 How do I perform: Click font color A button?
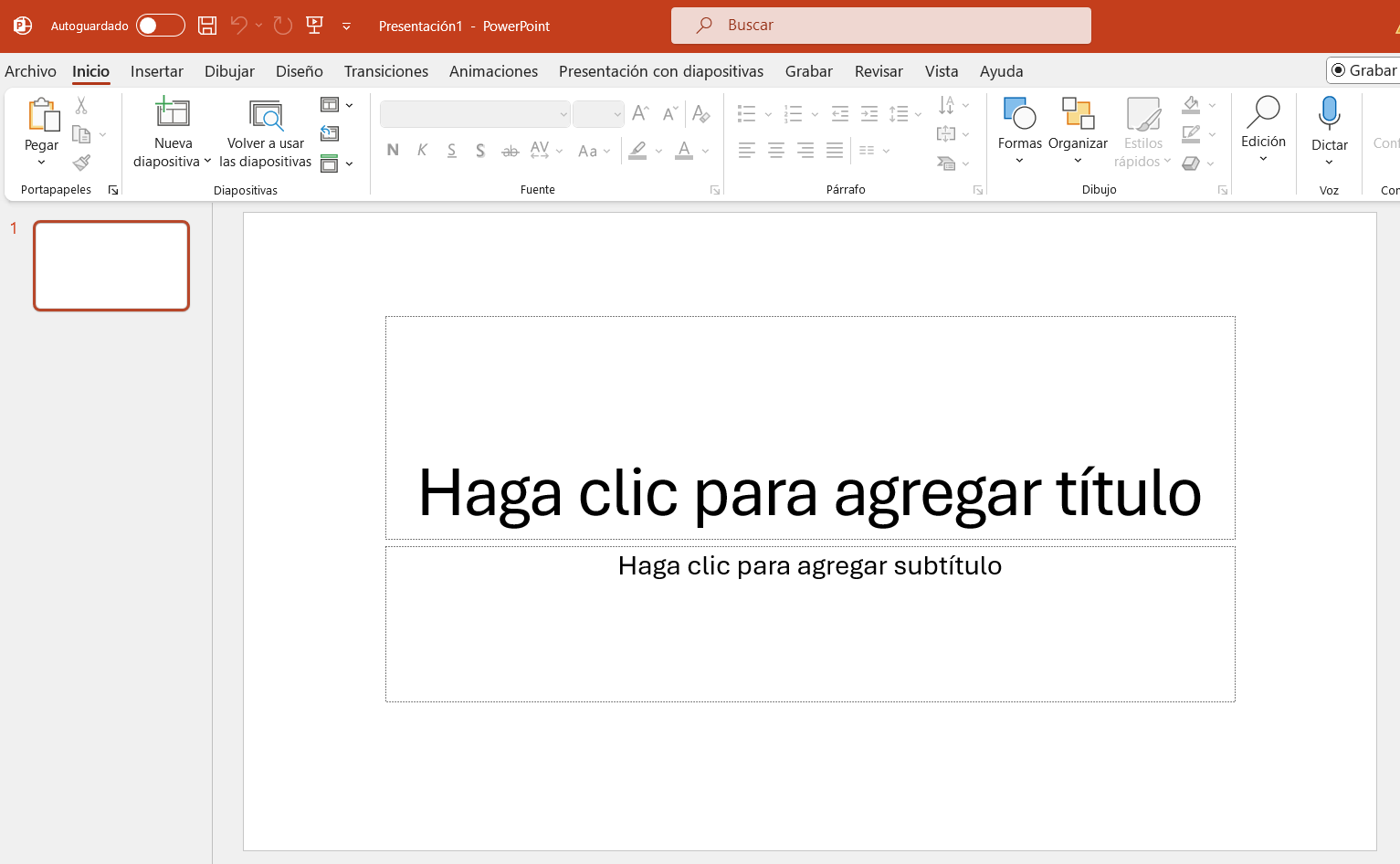click(x=684, y=151)
